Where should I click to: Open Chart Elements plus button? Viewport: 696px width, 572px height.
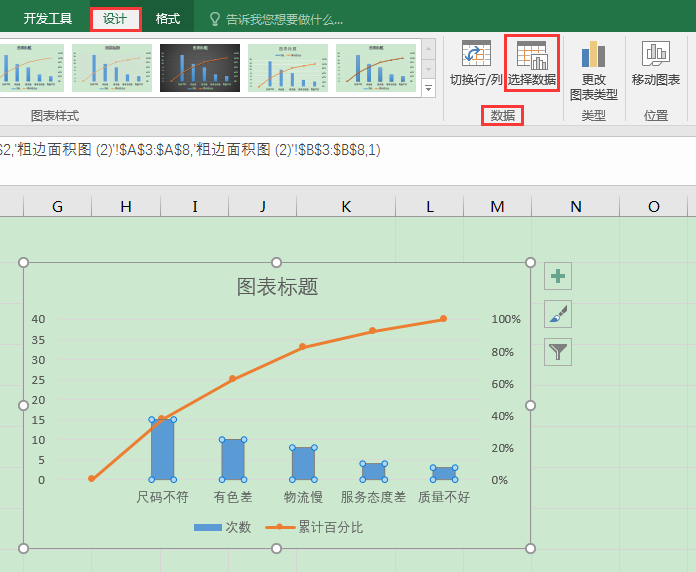(558, 276)
